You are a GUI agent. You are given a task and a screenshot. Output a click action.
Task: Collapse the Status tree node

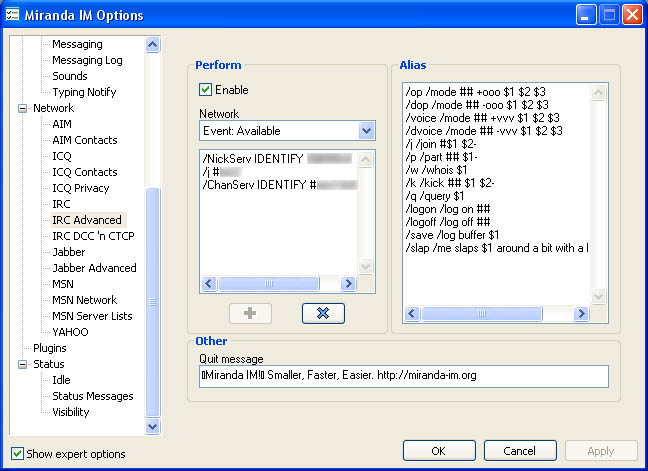click(x=23, y=364)
